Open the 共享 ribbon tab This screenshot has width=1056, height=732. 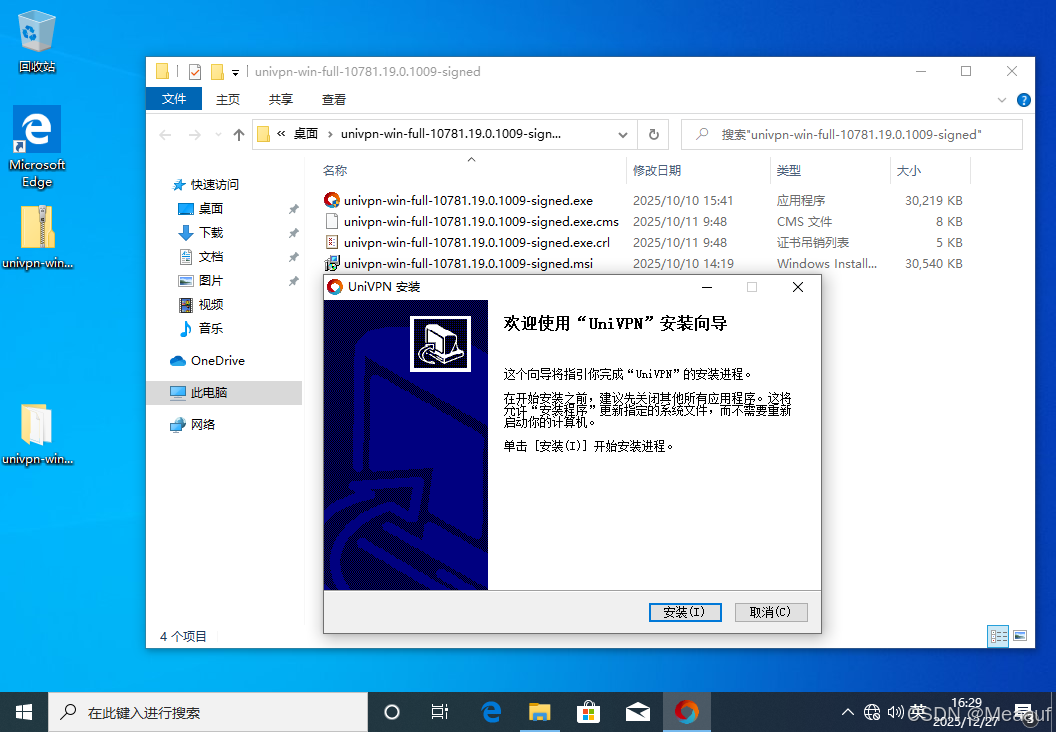click(x=281, y=99)
